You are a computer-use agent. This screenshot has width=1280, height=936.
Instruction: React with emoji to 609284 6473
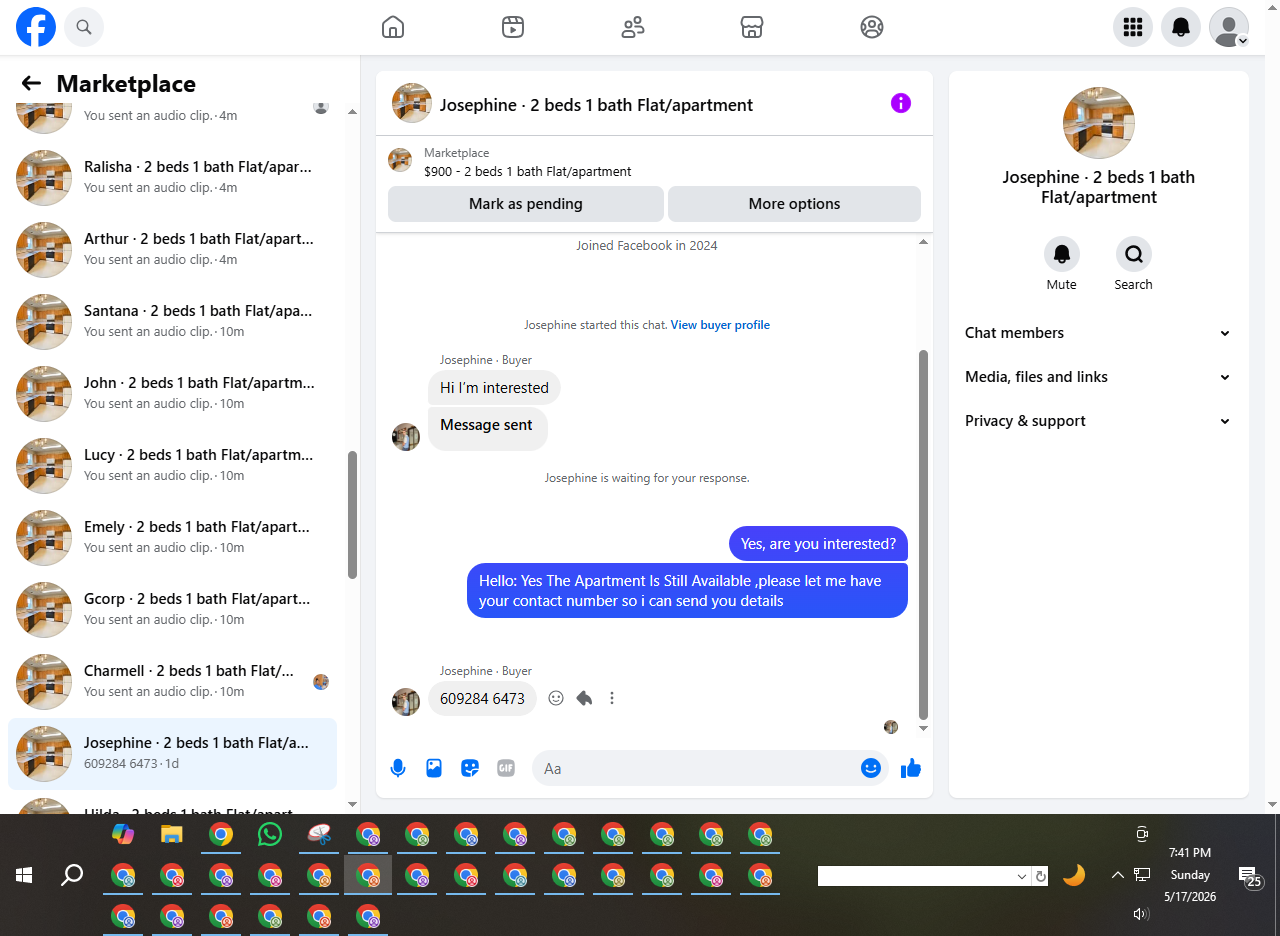[556, 698]
